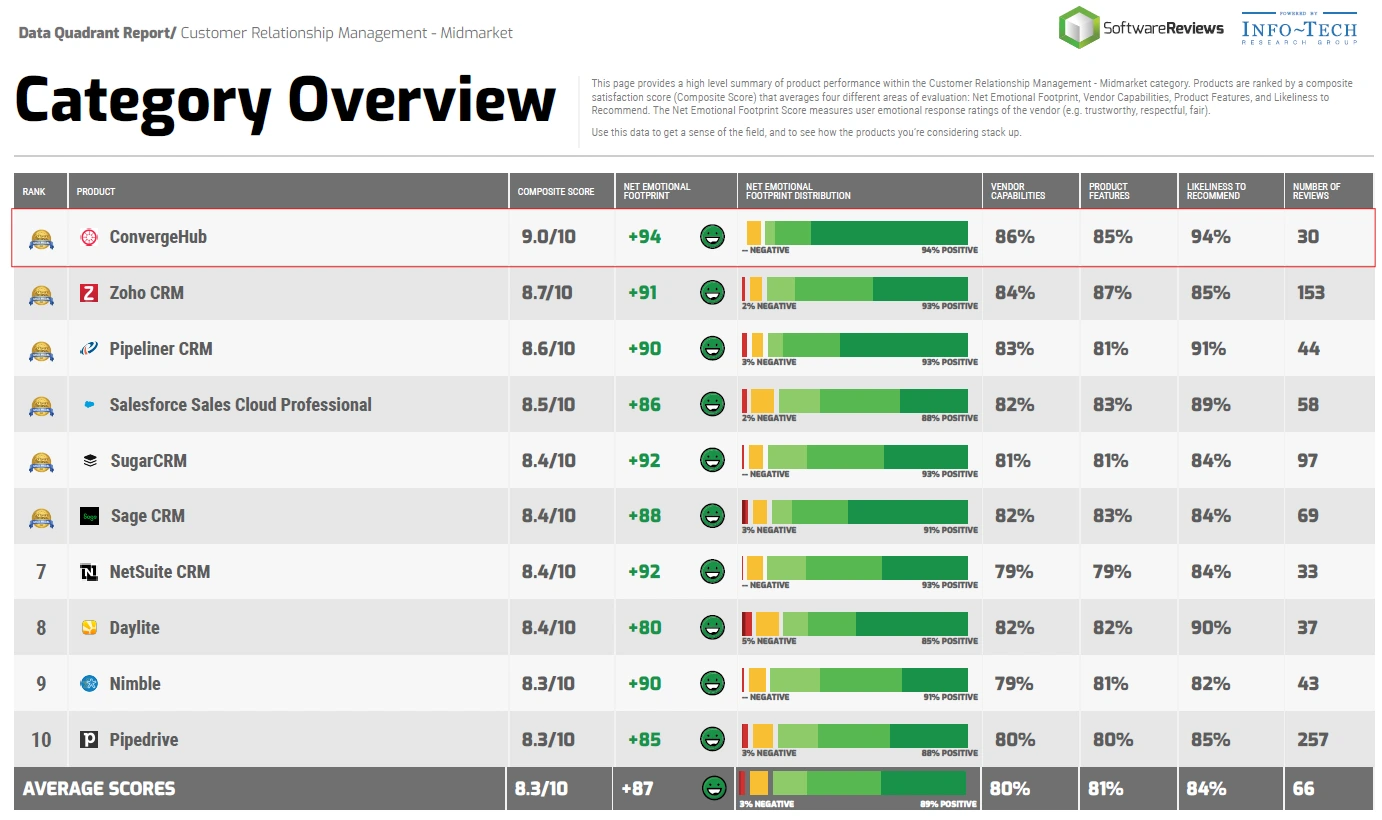Click the SugarCRM product name

click(148, 461)
